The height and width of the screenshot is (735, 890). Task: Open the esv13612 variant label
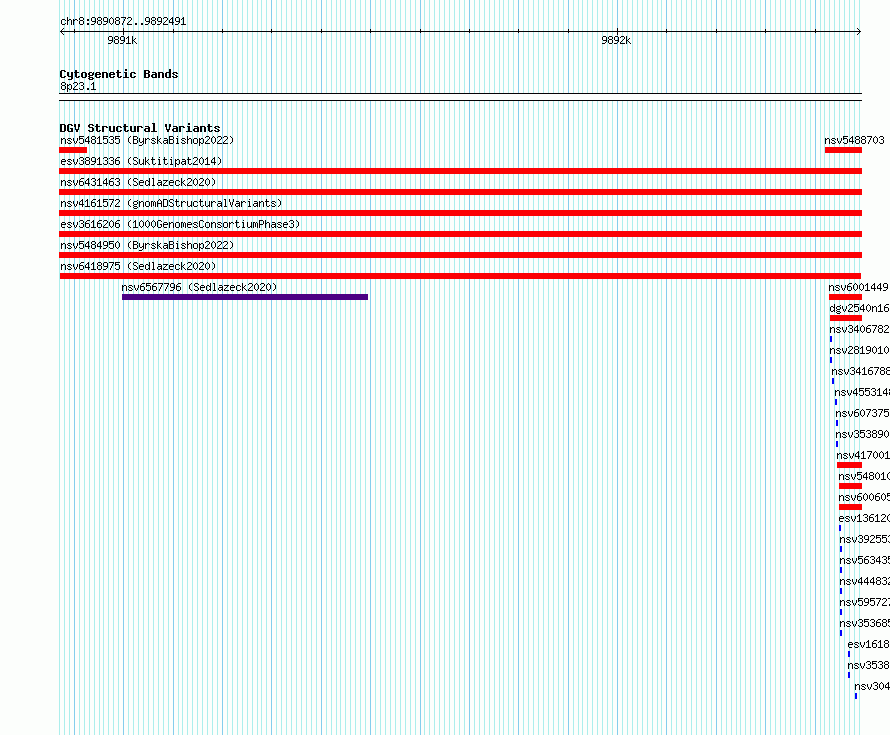pos(864,518)
